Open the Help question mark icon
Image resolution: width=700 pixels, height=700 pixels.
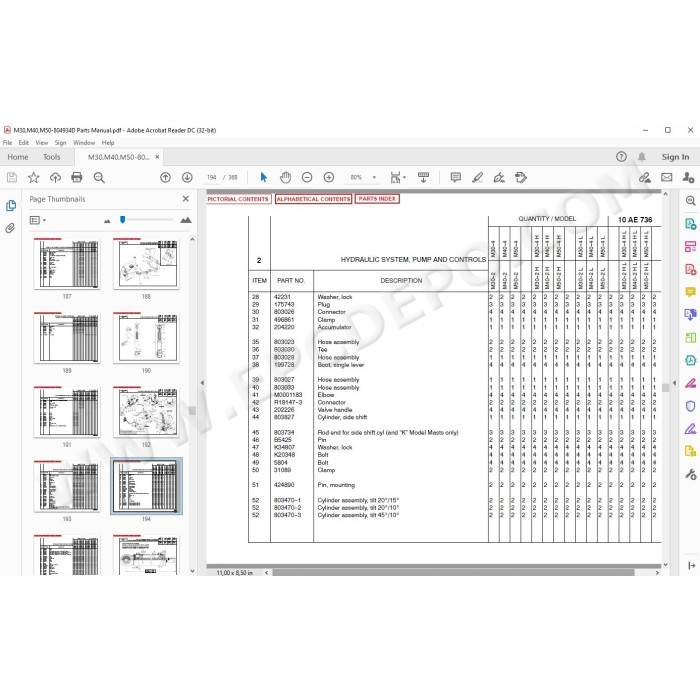coord(621,157)
